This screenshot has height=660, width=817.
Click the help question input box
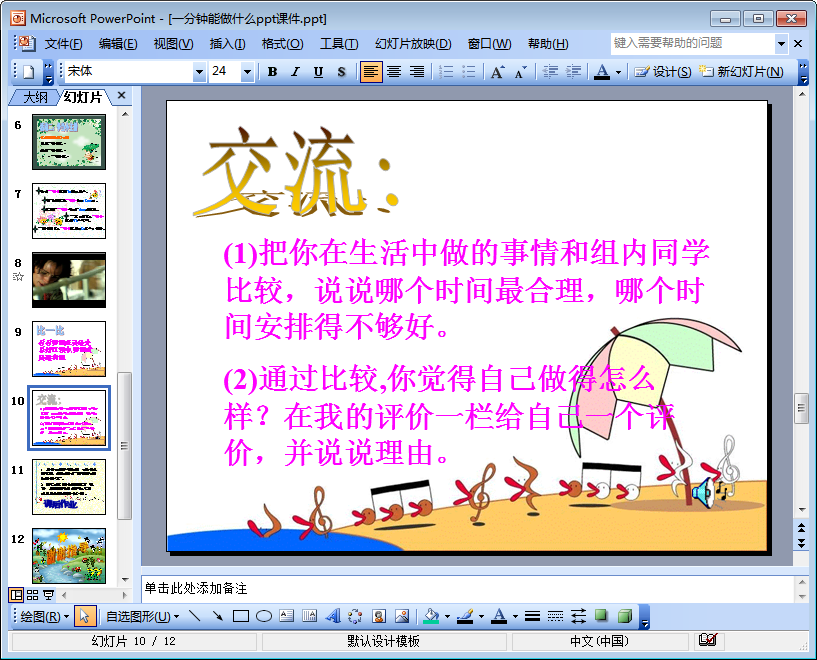point(693,43)
